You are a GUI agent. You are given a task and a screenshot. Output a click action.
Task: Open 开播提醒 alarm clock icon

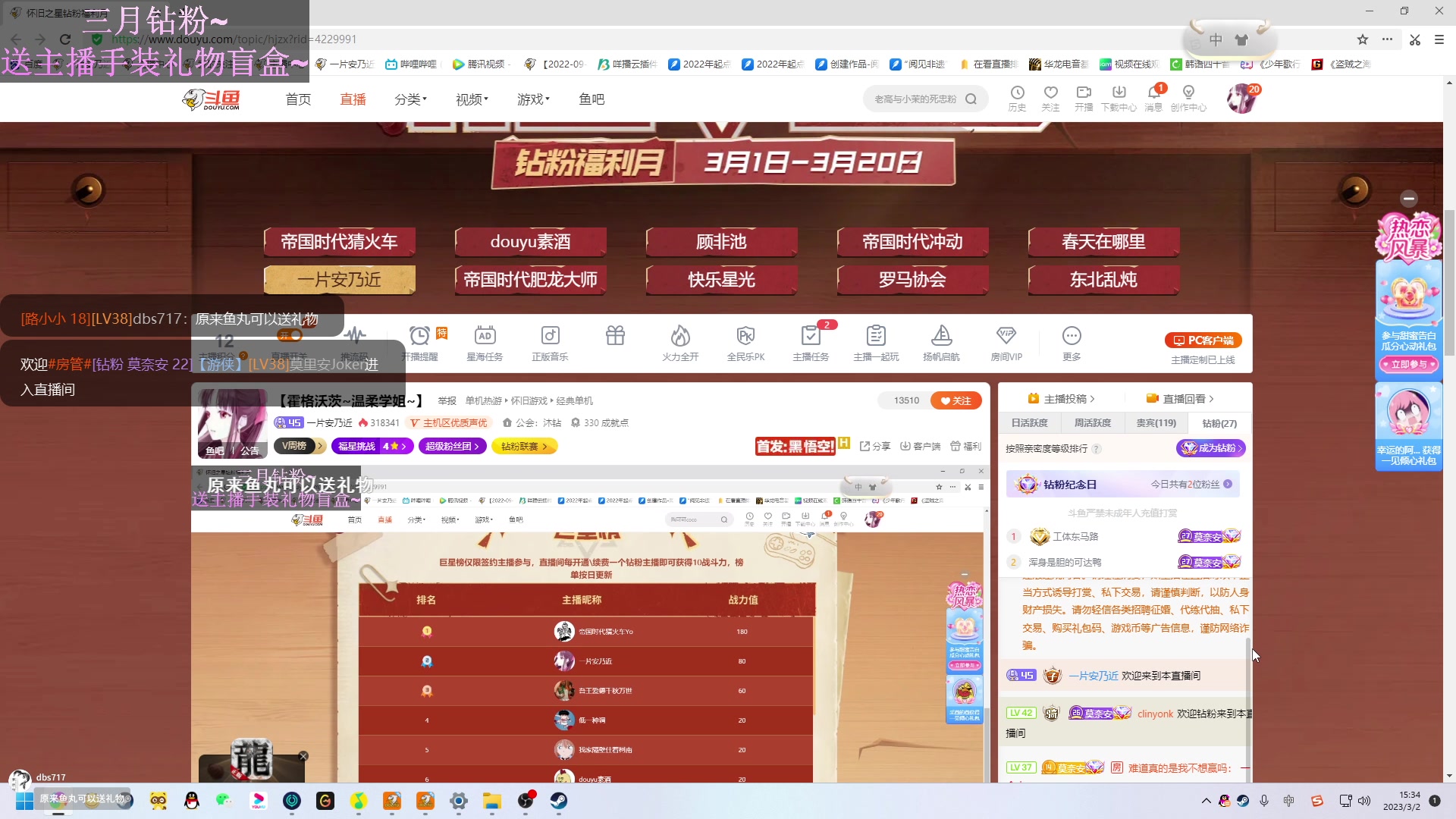point(419,343)
